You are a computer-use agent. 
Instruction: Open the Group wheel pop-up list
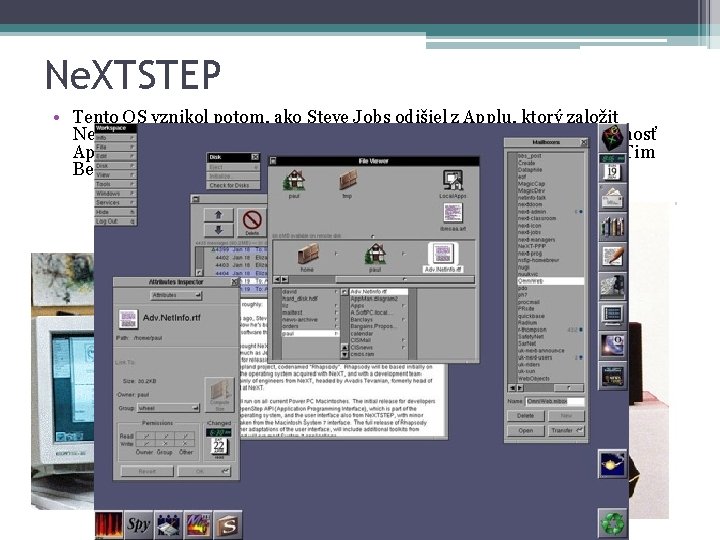tap(168, 408)
